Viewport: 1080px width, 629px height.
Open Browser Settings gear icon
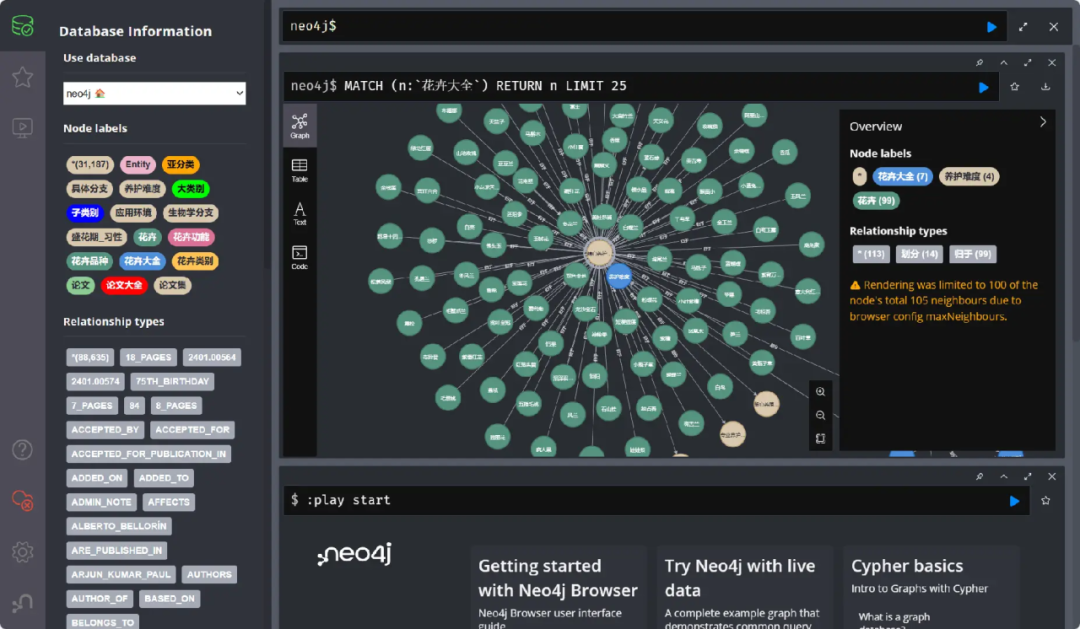22,552
